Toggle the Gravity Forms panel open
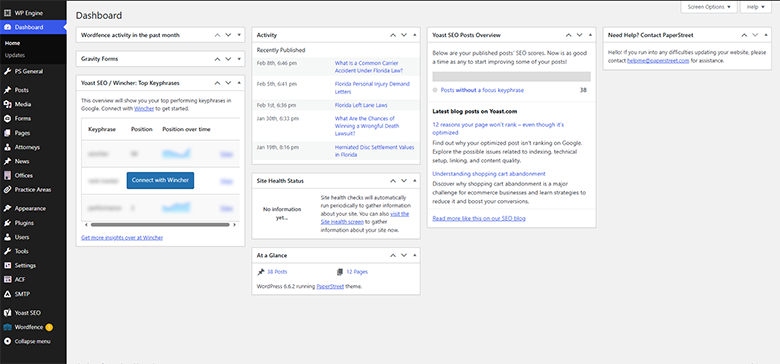780x364 pixels. pyautogui.click(x=239, y=59)
